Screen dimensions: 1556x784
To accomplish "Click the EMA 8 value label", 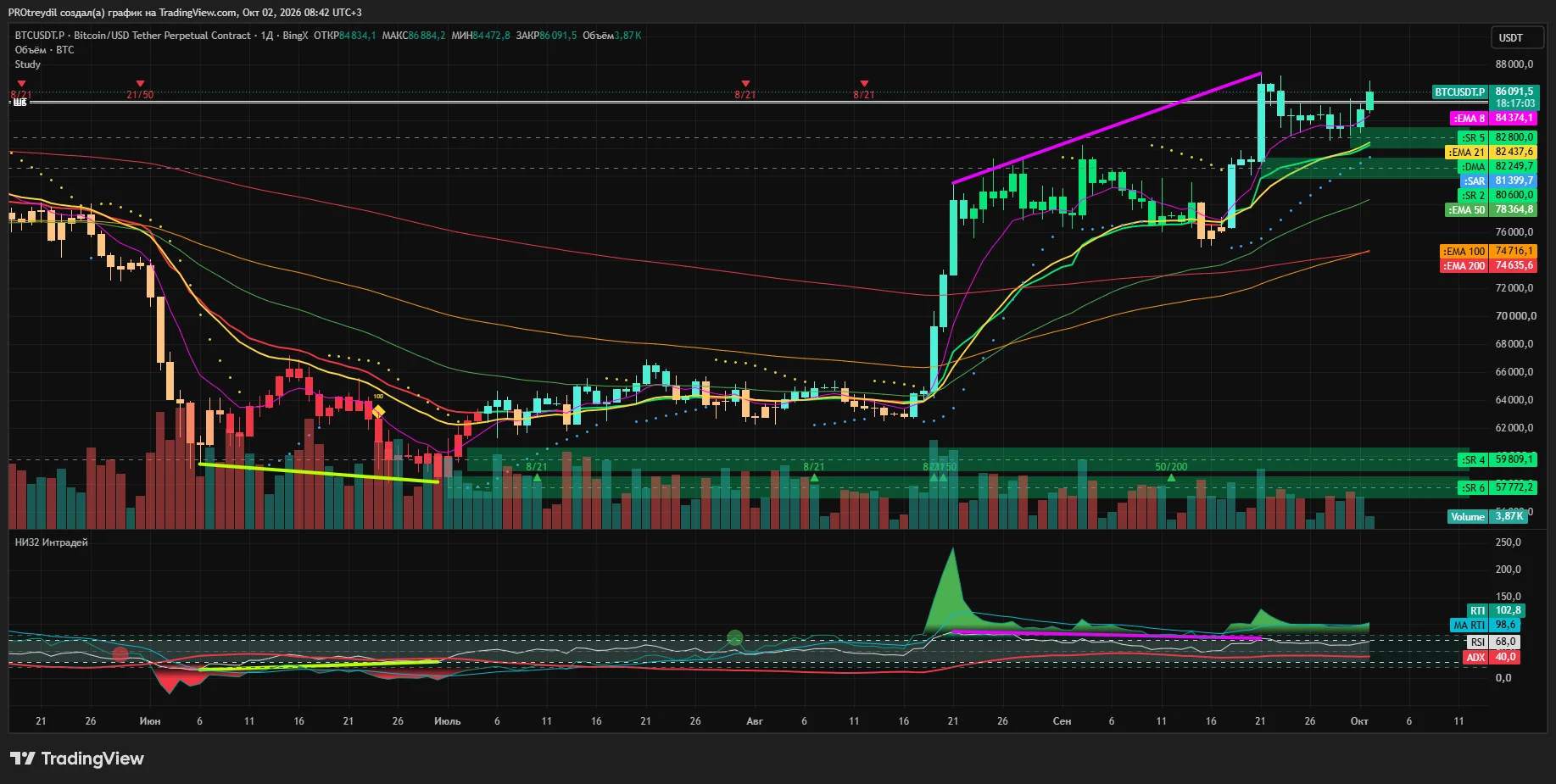I will point(1494,119).
